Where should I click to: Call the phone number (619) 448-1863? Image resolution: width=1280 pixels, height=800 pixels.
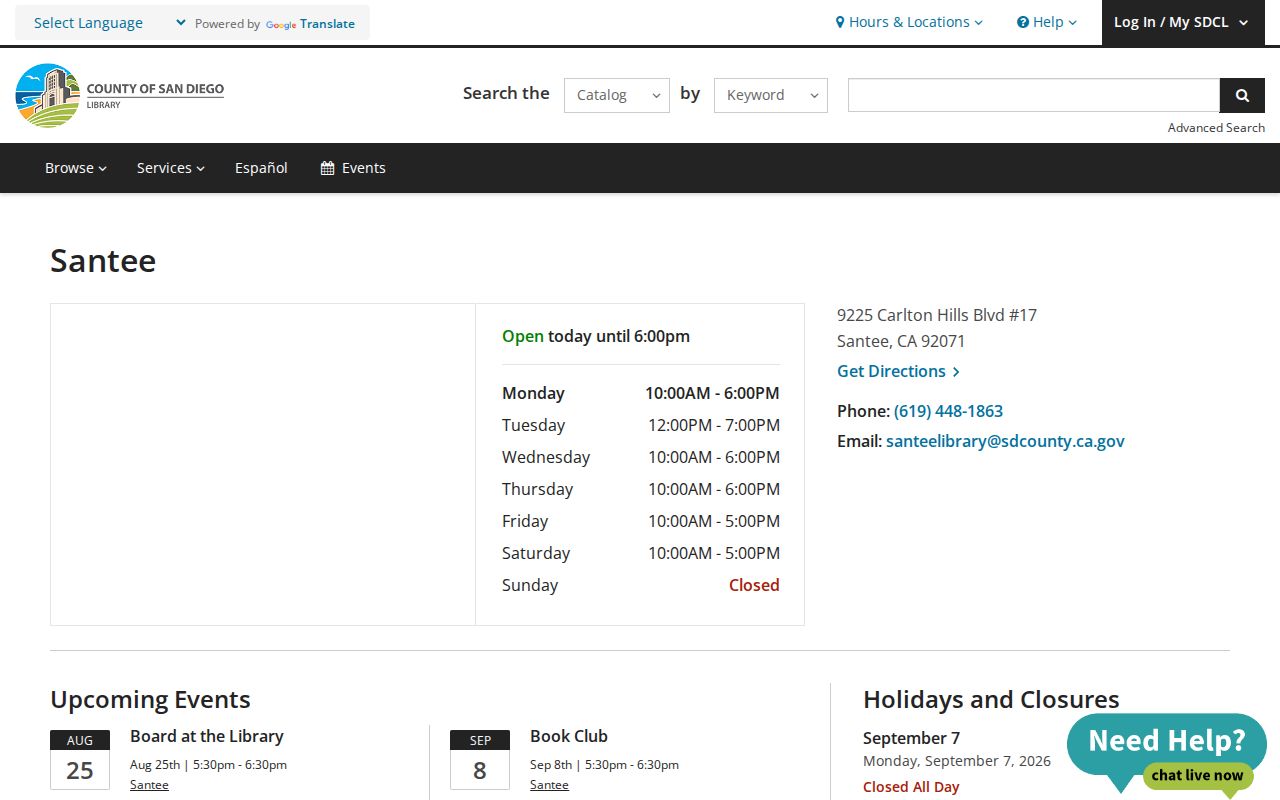[x=948, y=411]
